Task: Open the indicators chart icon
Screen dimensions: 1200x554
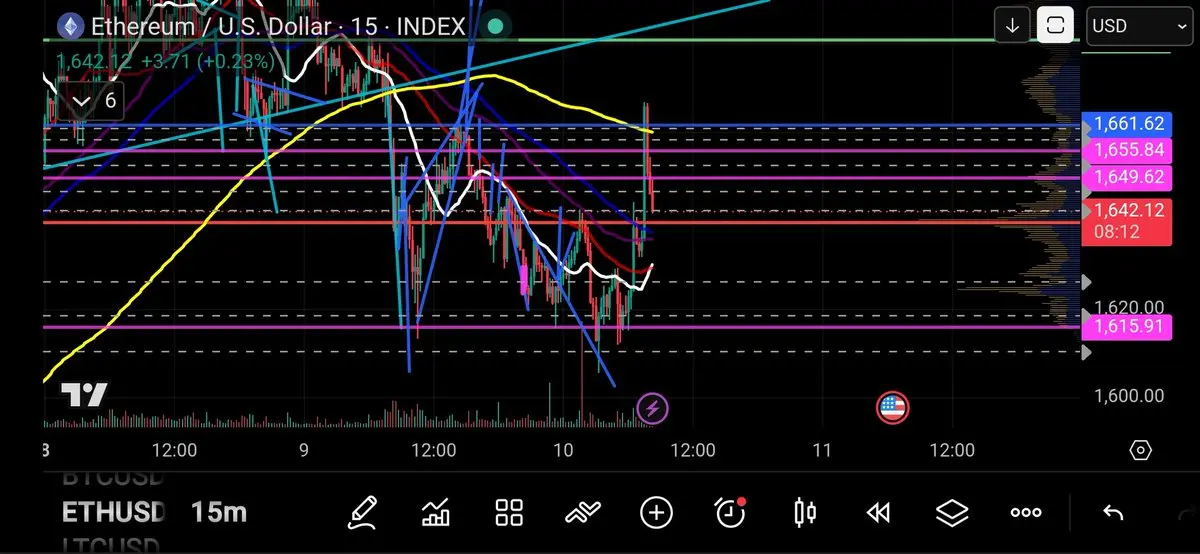Action: point(436,513)
